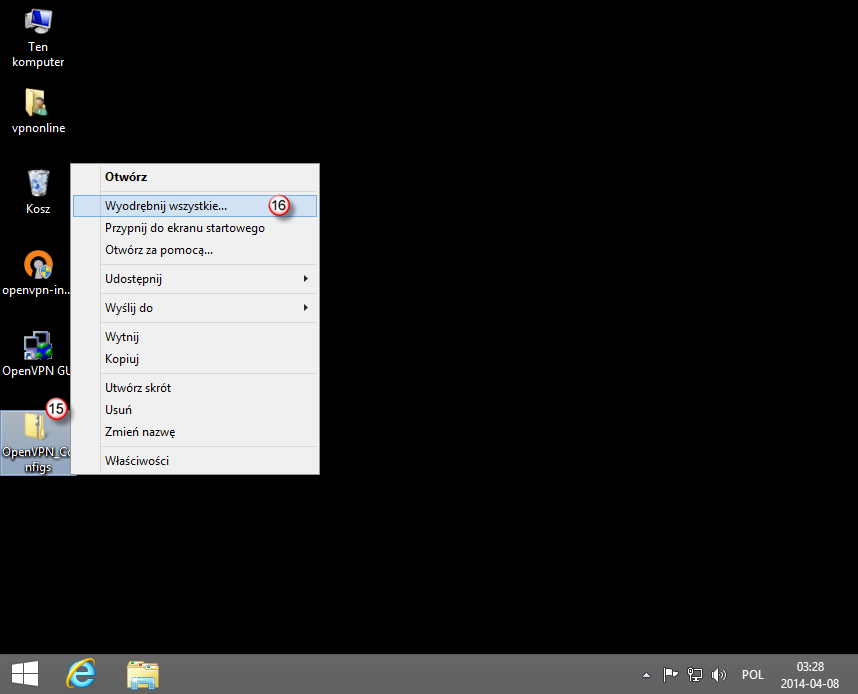This screenshot has height=694, width=858.
Task: Expand the Wyślij do submenu
Action: (x=194, y=308)
